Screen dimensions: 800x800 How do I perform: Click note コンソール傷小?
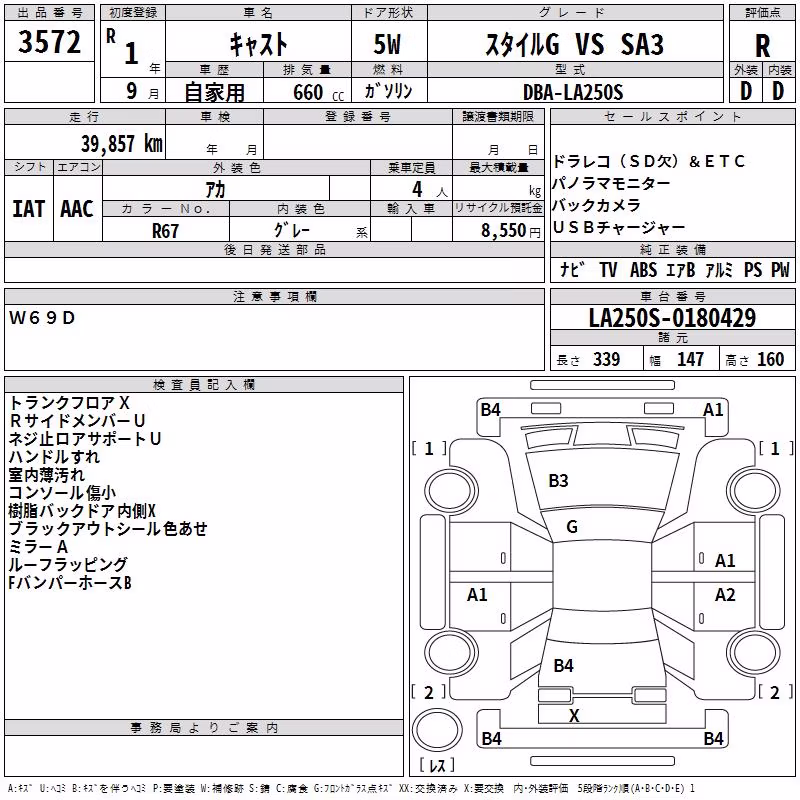(62, 493)
